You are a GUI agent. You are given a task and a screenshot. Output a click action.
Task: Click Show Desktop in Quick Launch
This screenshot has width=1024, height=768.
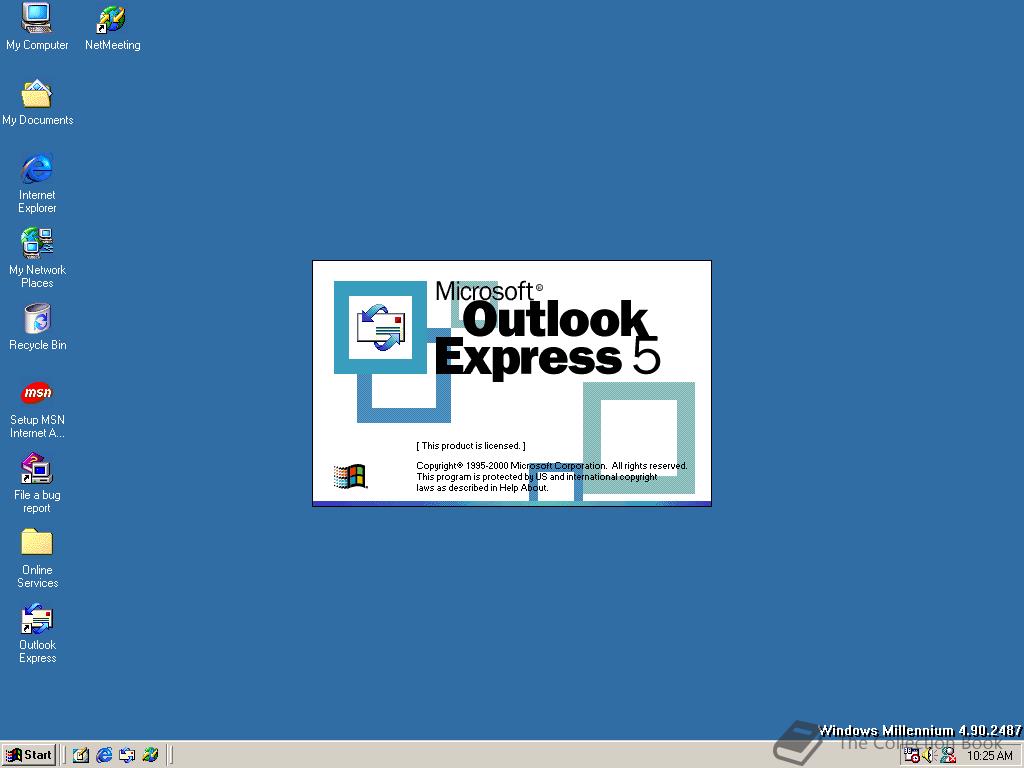click(81, 755)
